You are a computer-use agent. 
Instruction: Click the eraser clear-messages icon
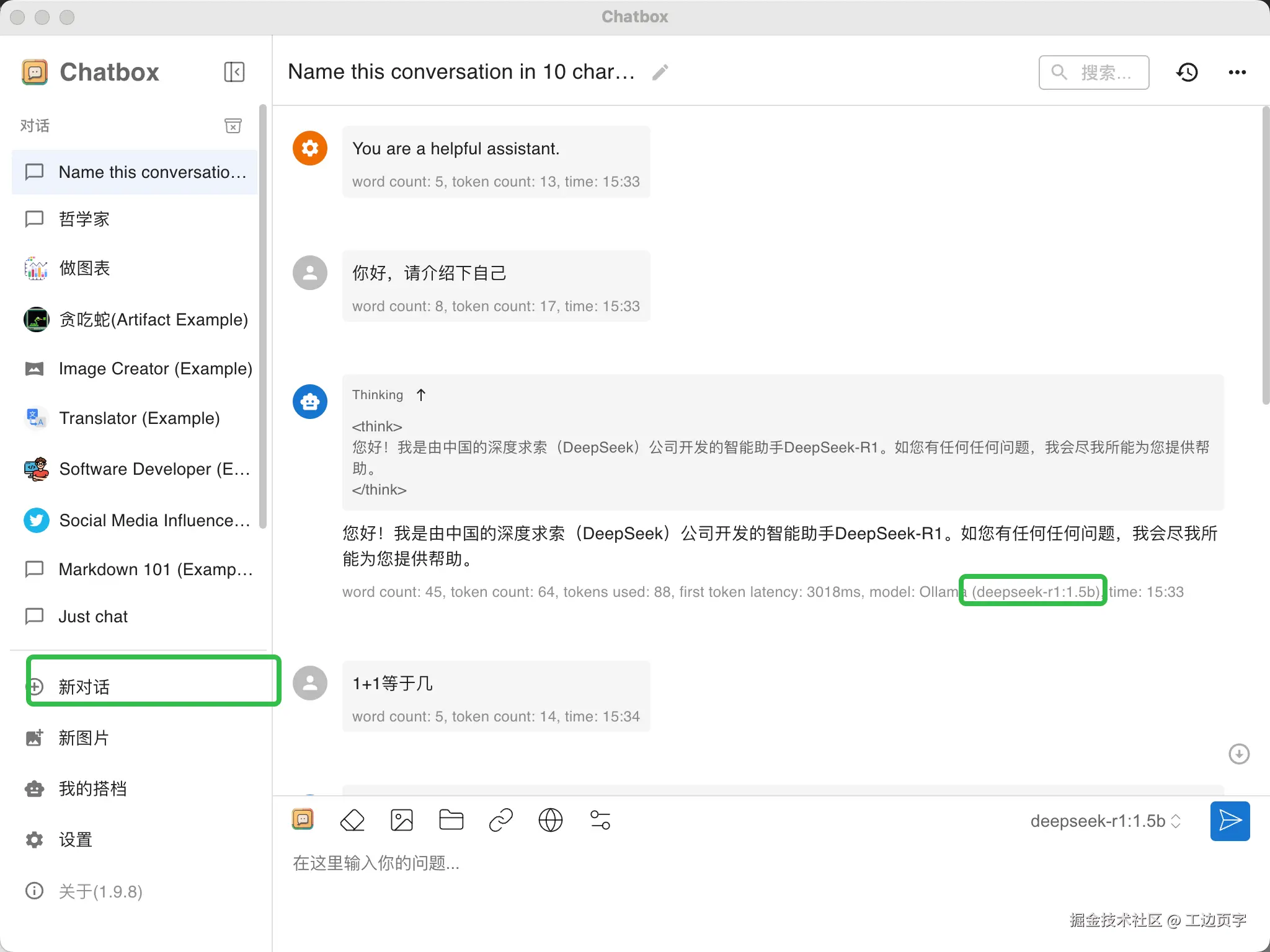pos(352,820)
